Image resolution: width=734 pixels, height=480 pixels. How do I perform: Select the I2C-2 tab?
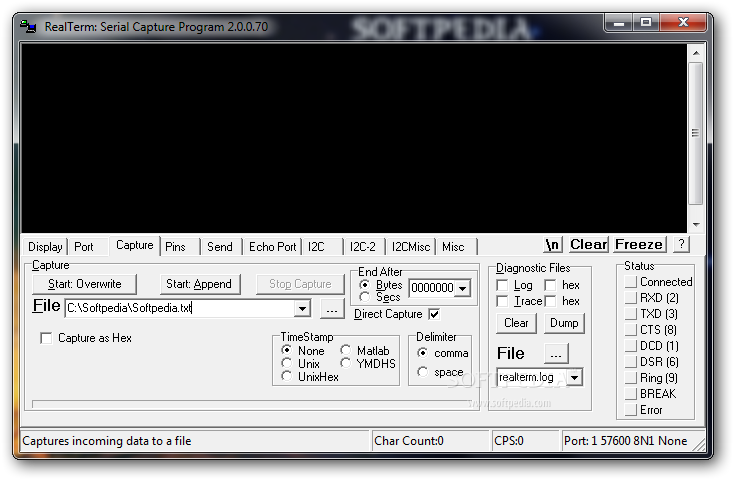[363, 247]
